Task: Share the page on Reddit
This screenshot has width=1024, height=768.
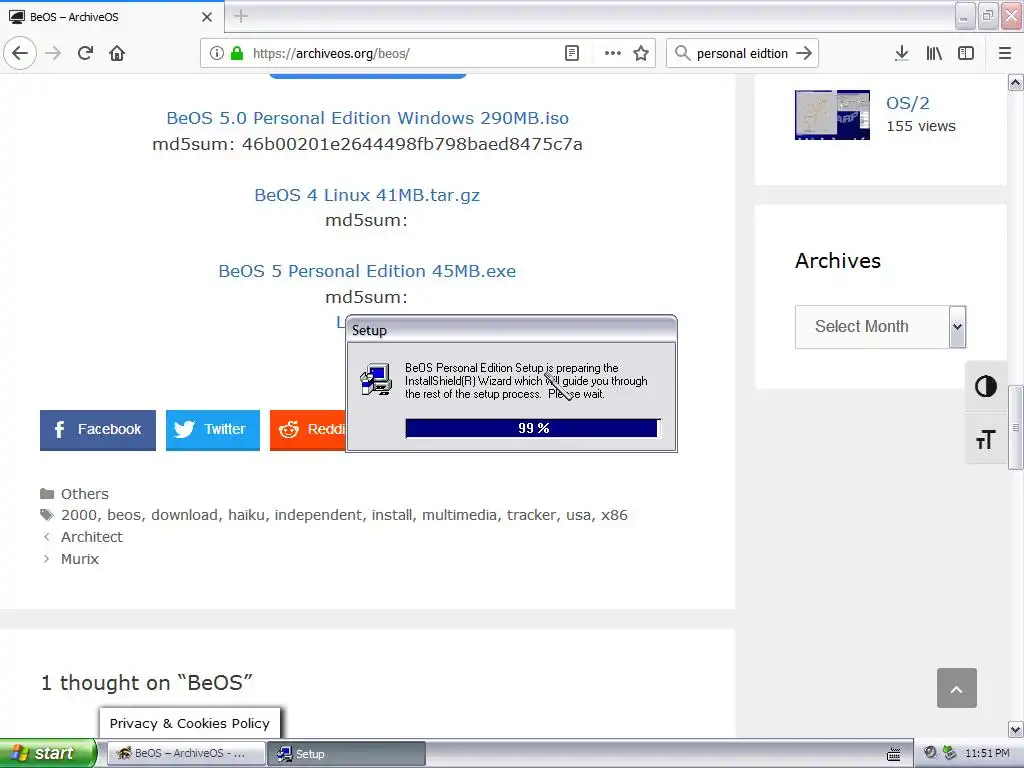Action: point(308,430)
